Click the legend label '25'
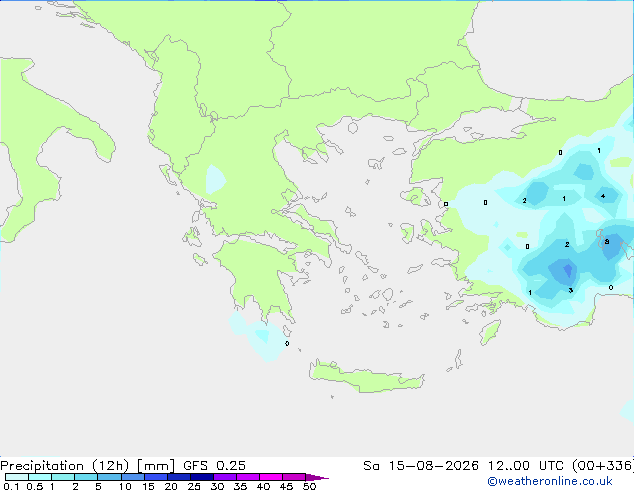This screenshot has width=634, height=490. click(x=194, y=486)
